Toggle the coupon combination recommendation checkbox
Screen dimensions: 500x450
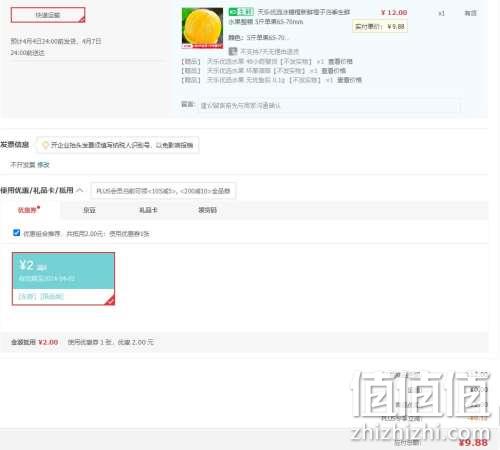pyautogui.click(x=16, y=233)
